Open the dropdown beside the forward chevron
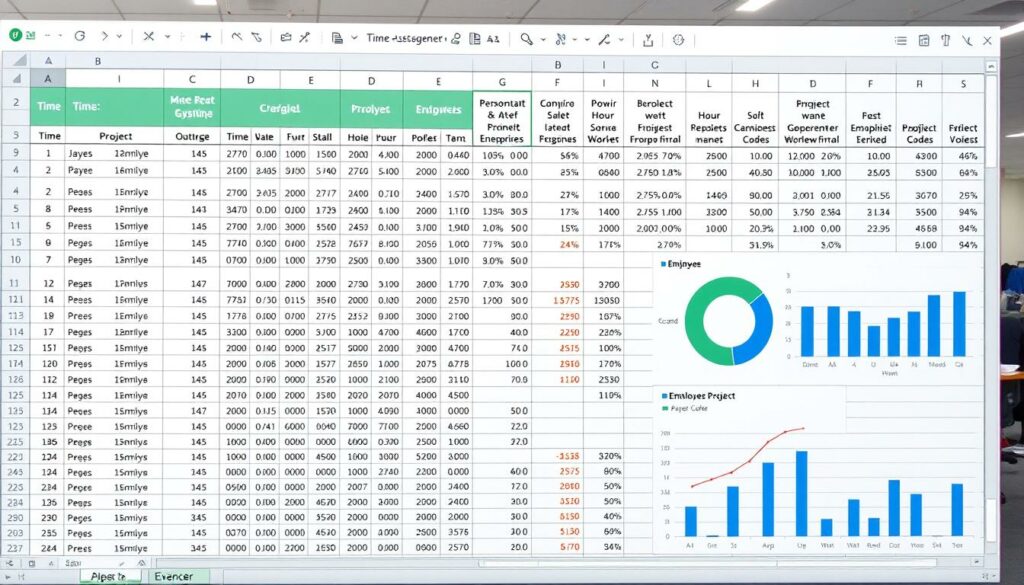 (119, 37)
